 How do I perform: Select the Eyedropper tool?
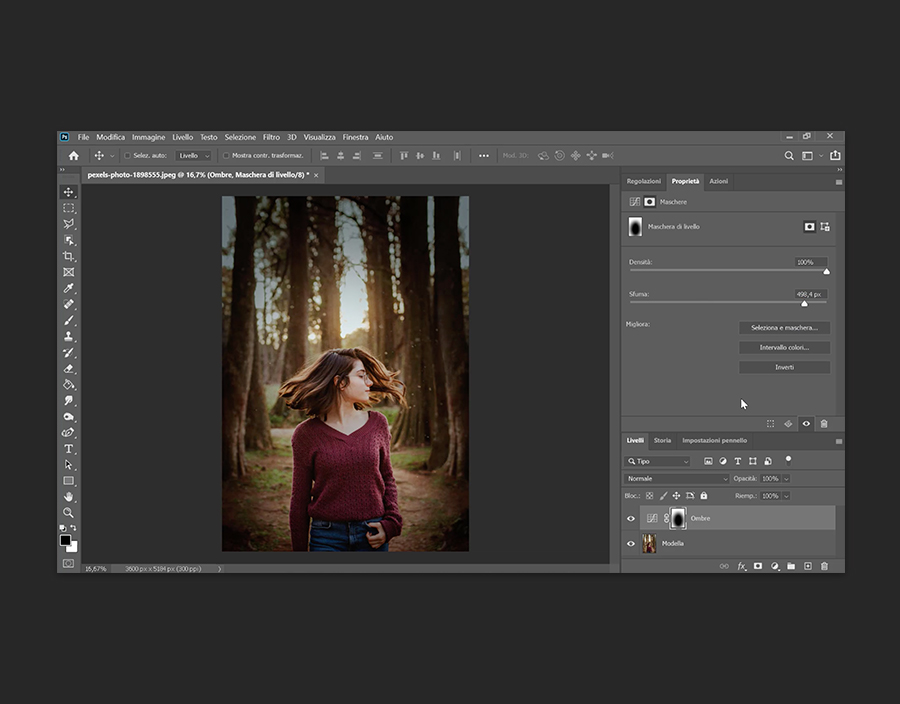pyautogui.click(x=69, y=288)
